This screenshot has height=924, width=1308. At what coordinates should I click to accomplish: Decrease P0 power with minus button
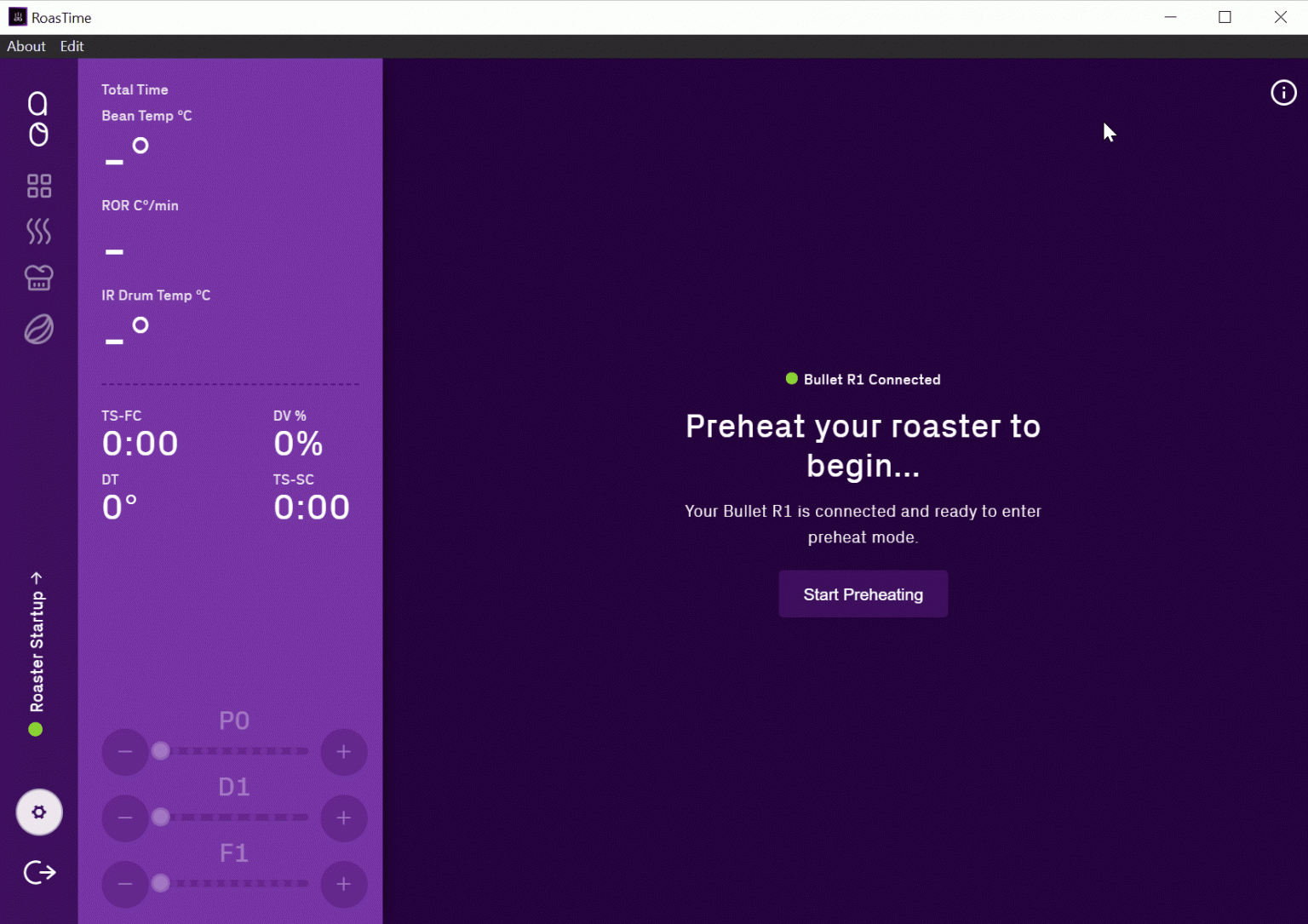[x=125, y=752]
